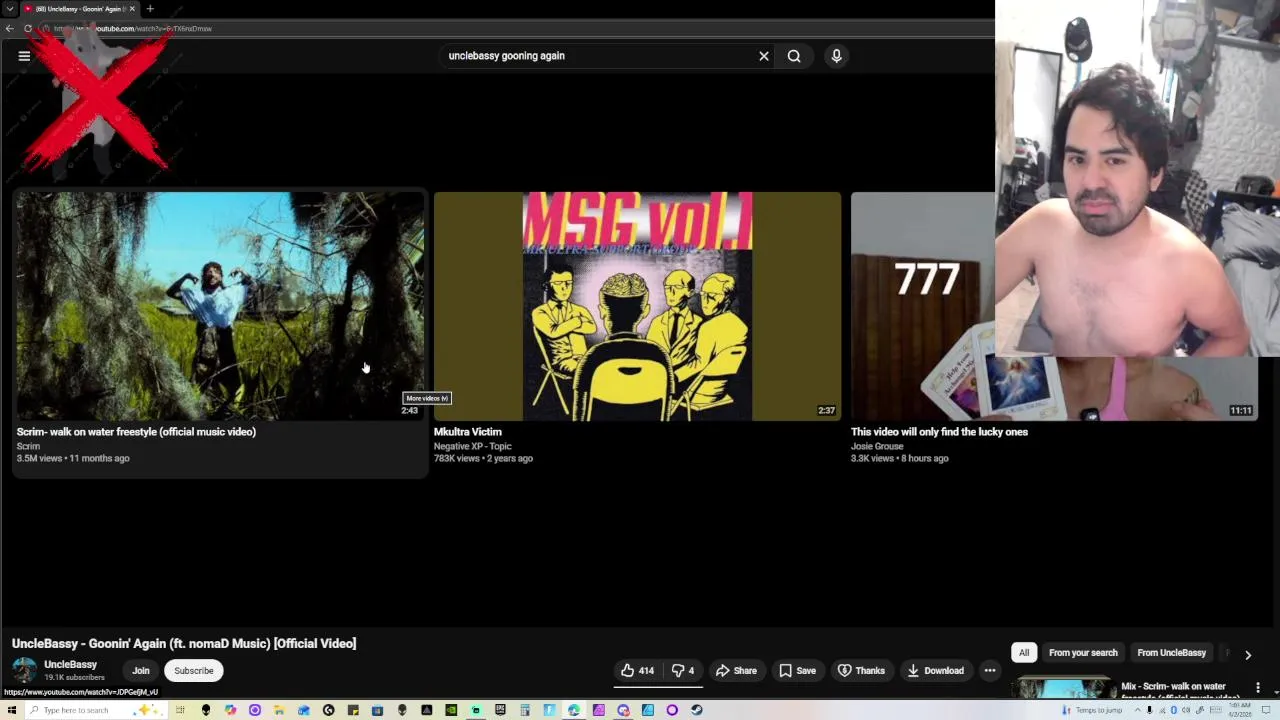Viewport: 1280px width, 720px height.
Task: Open the tray microphone icon
Action: (x=1149, y=710)
